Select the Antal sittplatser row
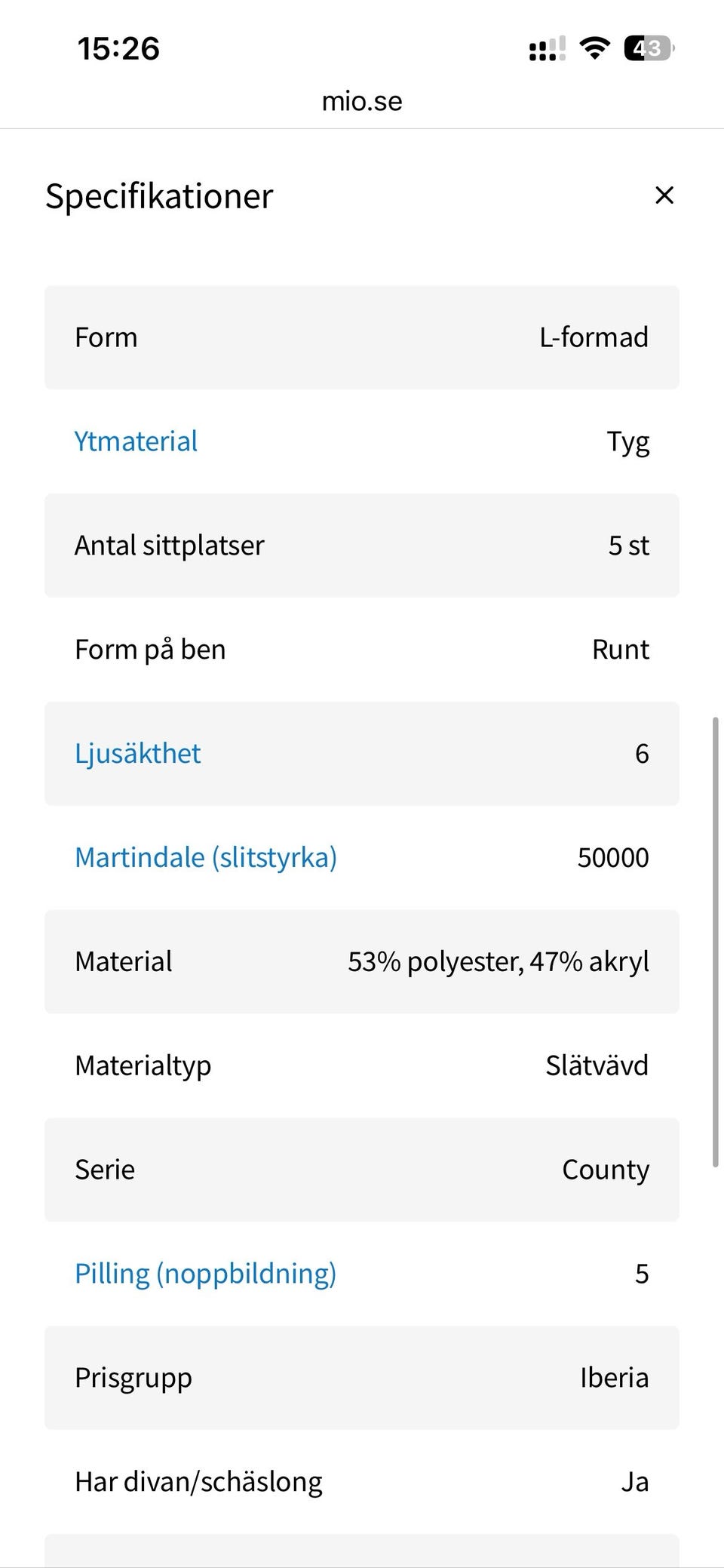Image resolution: width=724 pixels, height=1568 pixels. 362,546
